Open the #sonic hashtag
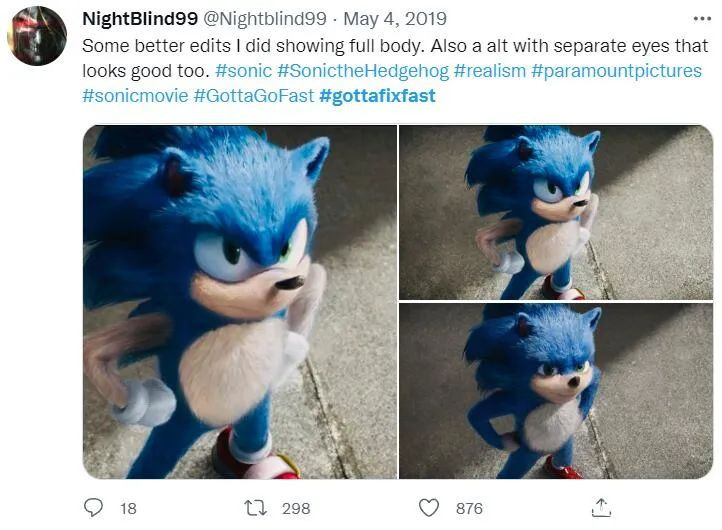 click(x=242, y=71)
